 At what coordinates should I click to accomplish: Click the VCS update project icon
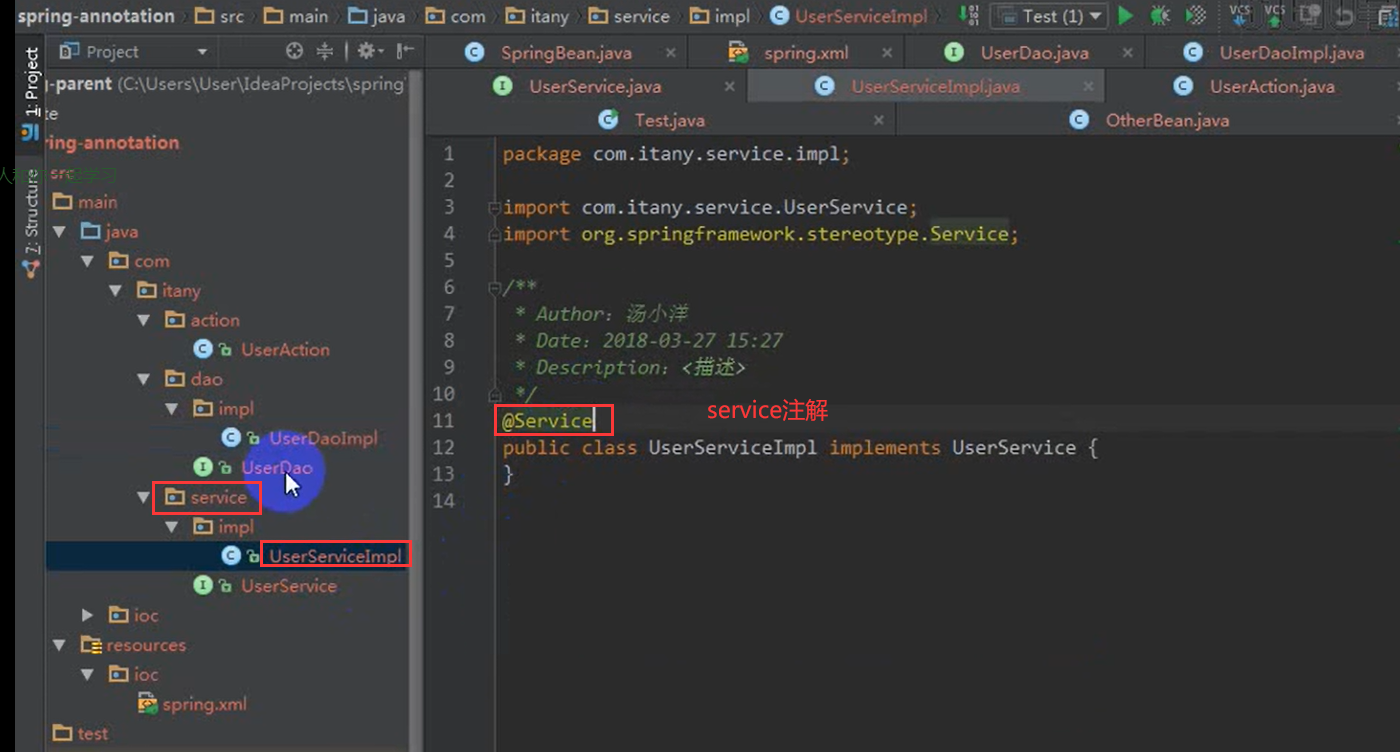click(1241, 15)
